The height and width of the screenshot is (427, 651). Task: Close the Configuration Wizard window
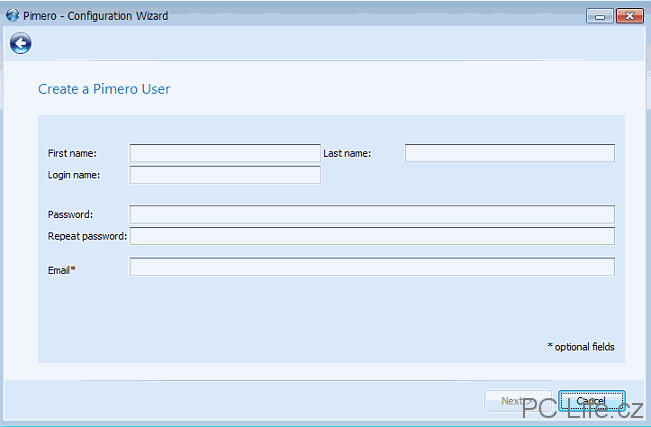pos(630,16)
